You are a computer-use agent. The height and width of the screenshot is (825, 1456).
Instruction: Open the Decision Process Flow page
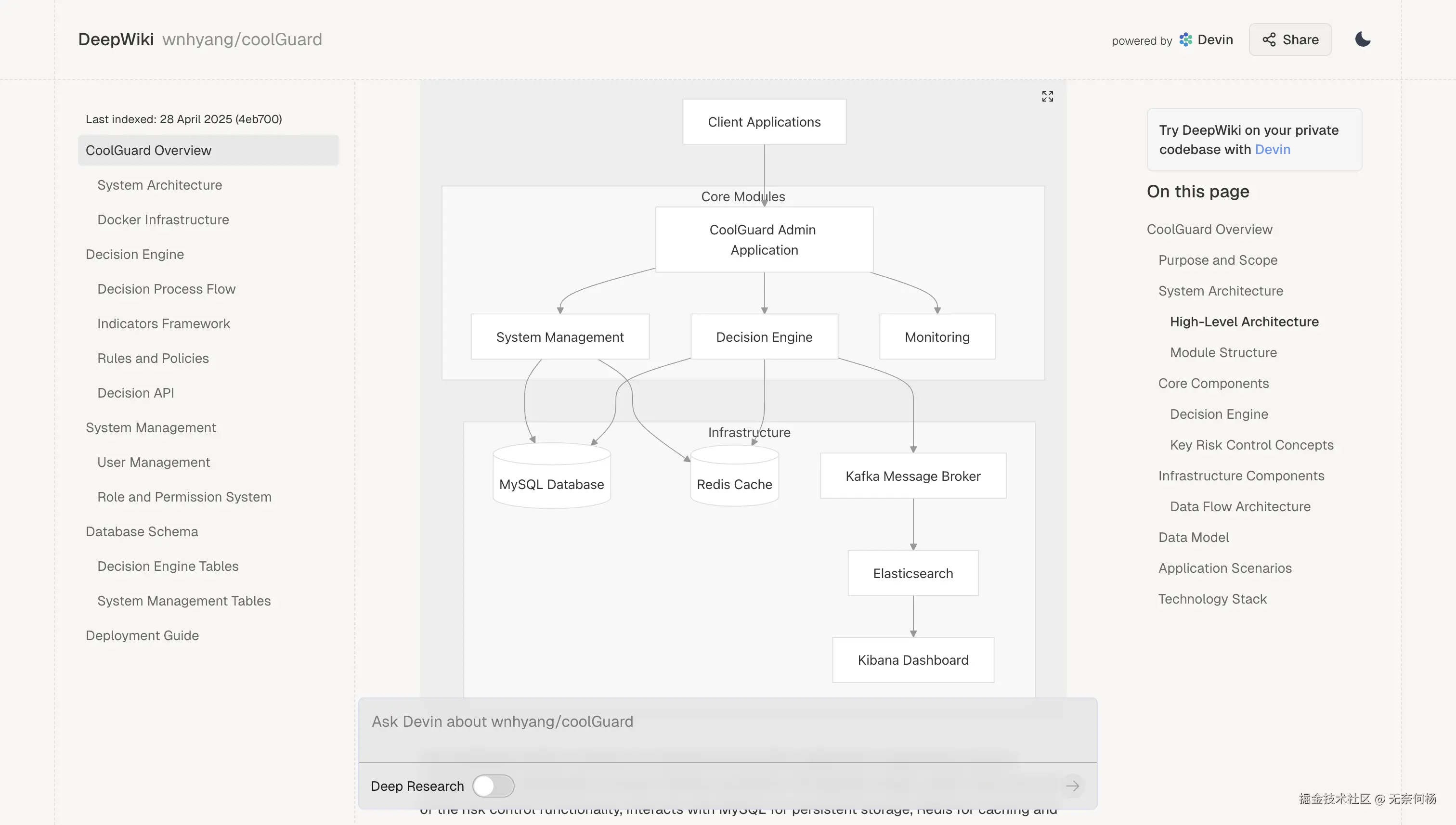pyautogui.click(x=166, y=289)
